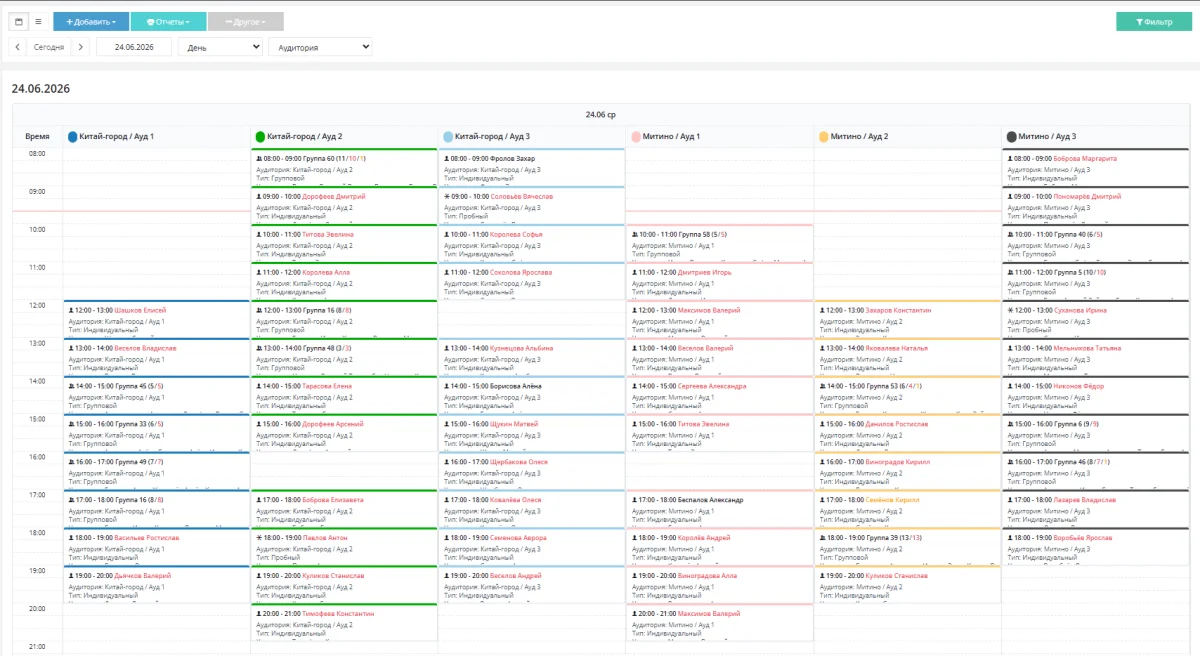Open 12:00 - 13:00 Группа 16 lesson
The height and width of the screenshot is (656, 1200).
pos(344,319)
